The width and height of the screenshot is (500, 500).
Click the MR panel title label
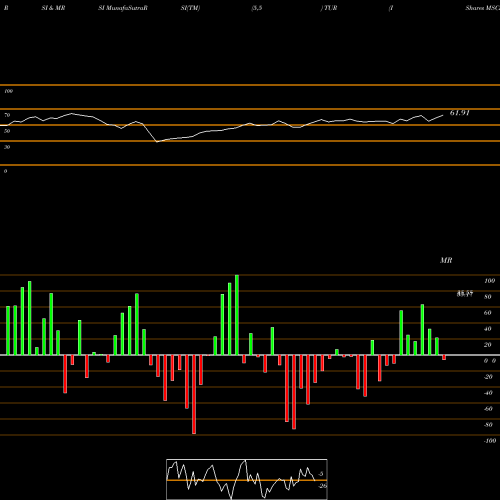pos(446,260)
